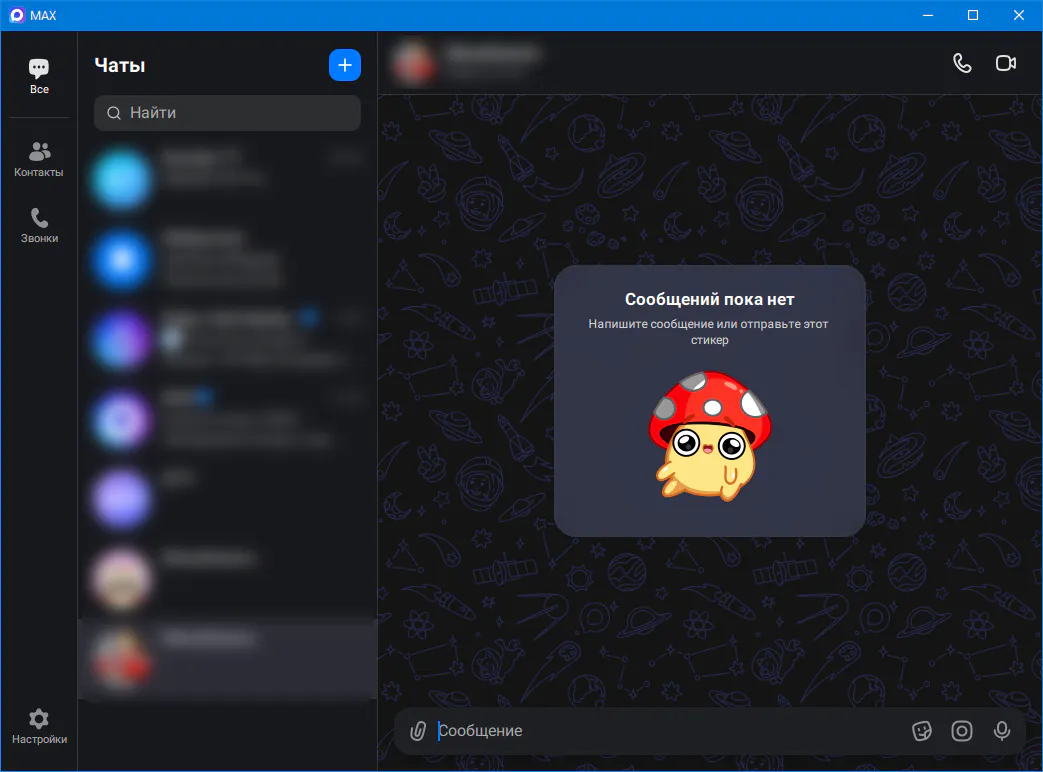Click the Сообщение message input
Viewport: 1043px width, 772px height.
pos(669,731)
